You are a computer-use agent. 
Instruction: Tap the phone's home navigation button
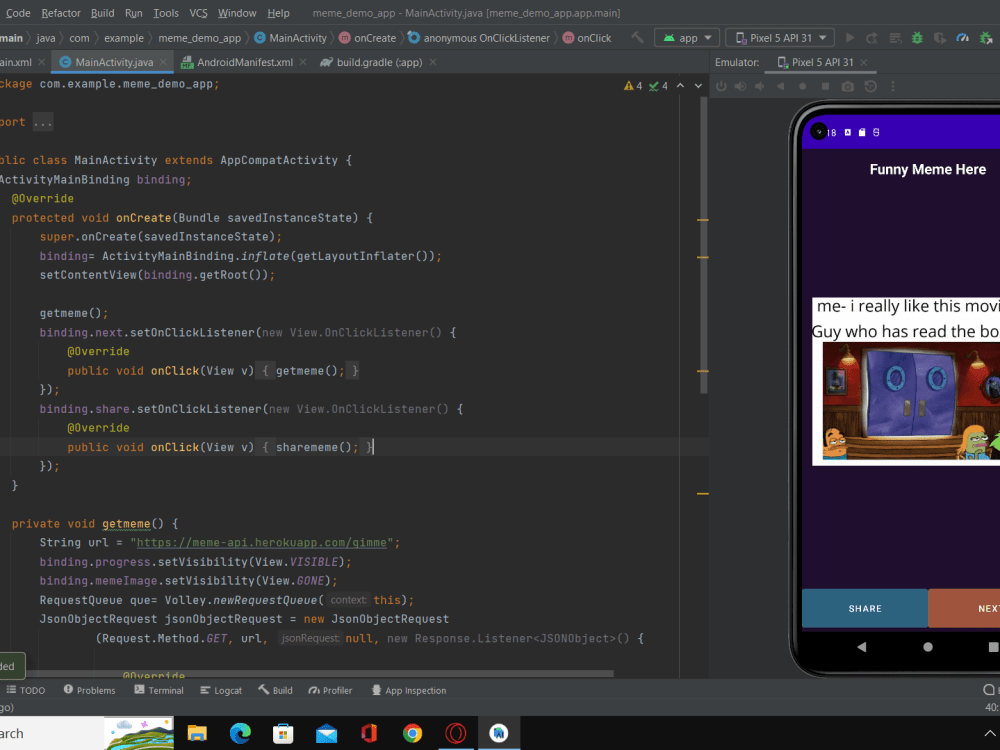click(928, 647)
